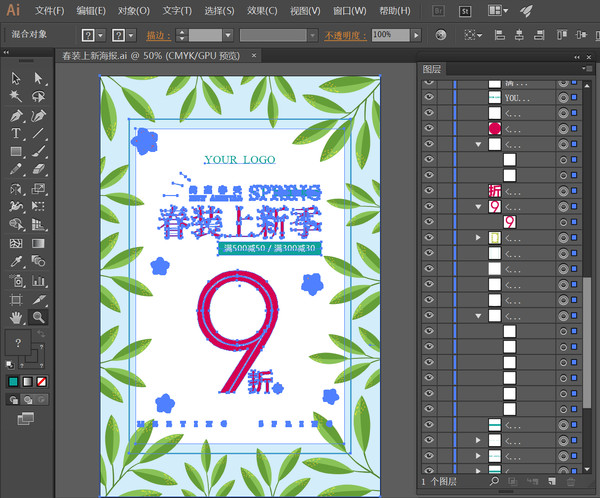Activate the Zoom tool

[38, 317]
